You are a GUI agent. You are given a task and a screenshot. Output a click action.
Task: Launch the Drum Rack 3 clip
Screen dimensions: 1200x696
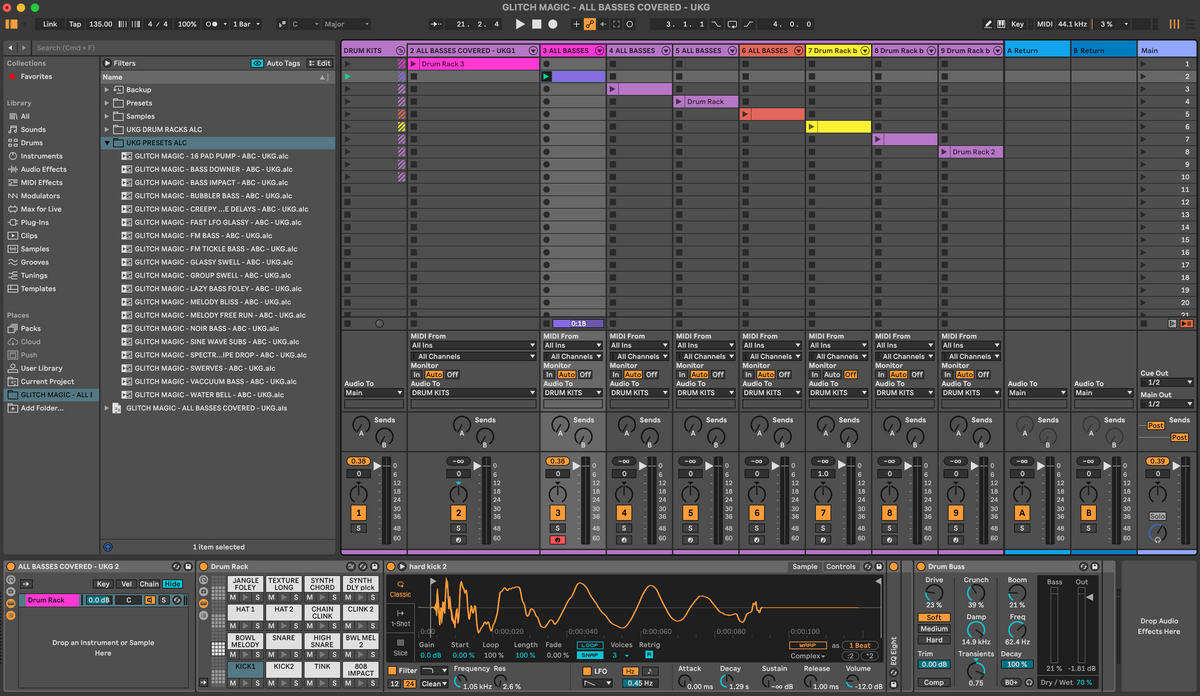414,64
